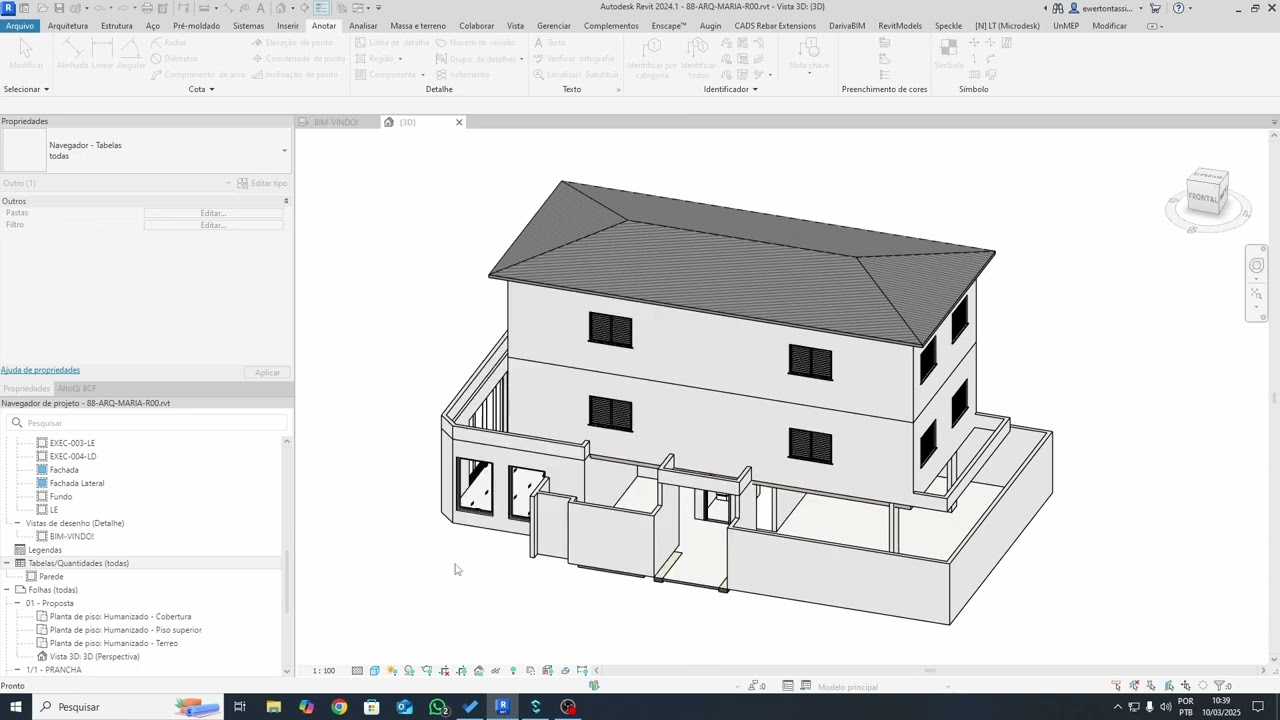Screen dimensions: 1280x720
Task: Open the Rendering dialog icon in view control bar
Action: coord(426,671)
